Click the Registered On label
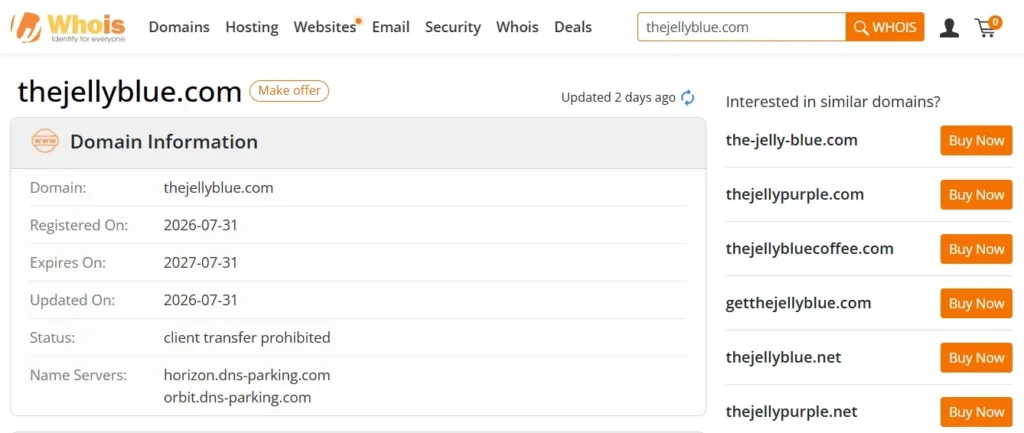Viewport: 1024px width, 433px height. click(x=79, y=225)
